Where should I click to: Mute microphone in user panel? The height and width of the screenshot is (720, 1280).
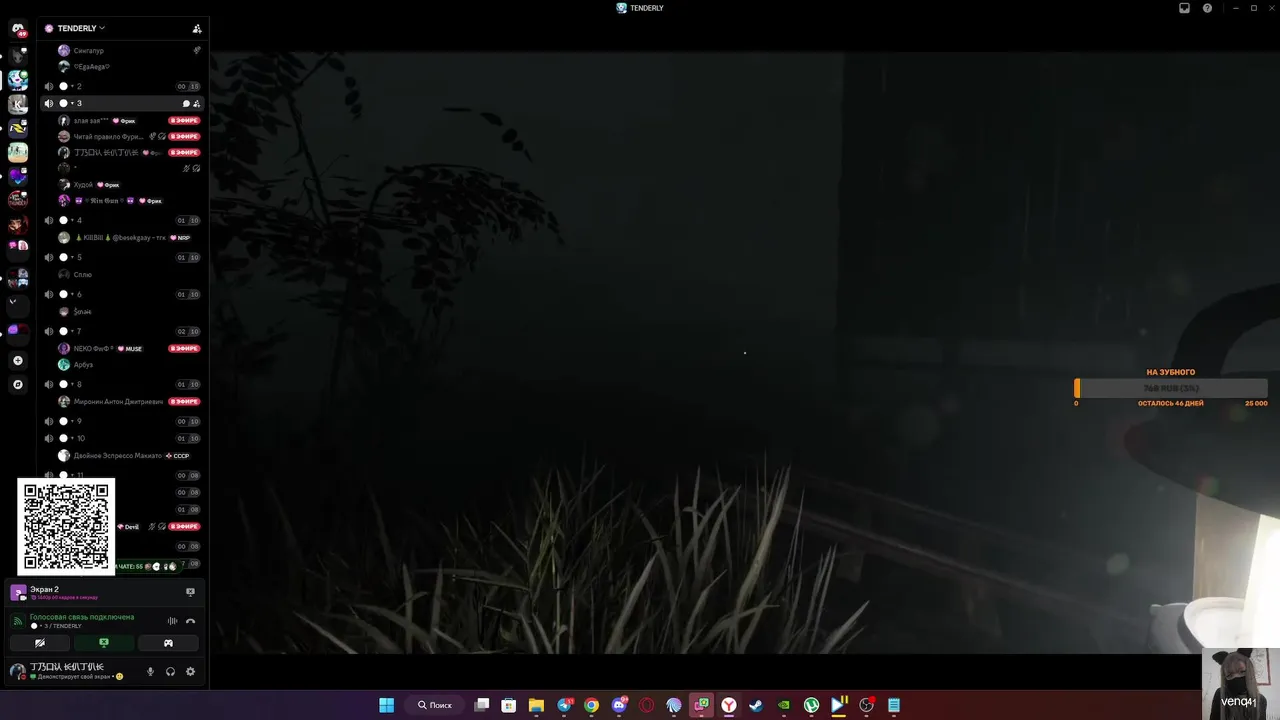click(151, 671)
